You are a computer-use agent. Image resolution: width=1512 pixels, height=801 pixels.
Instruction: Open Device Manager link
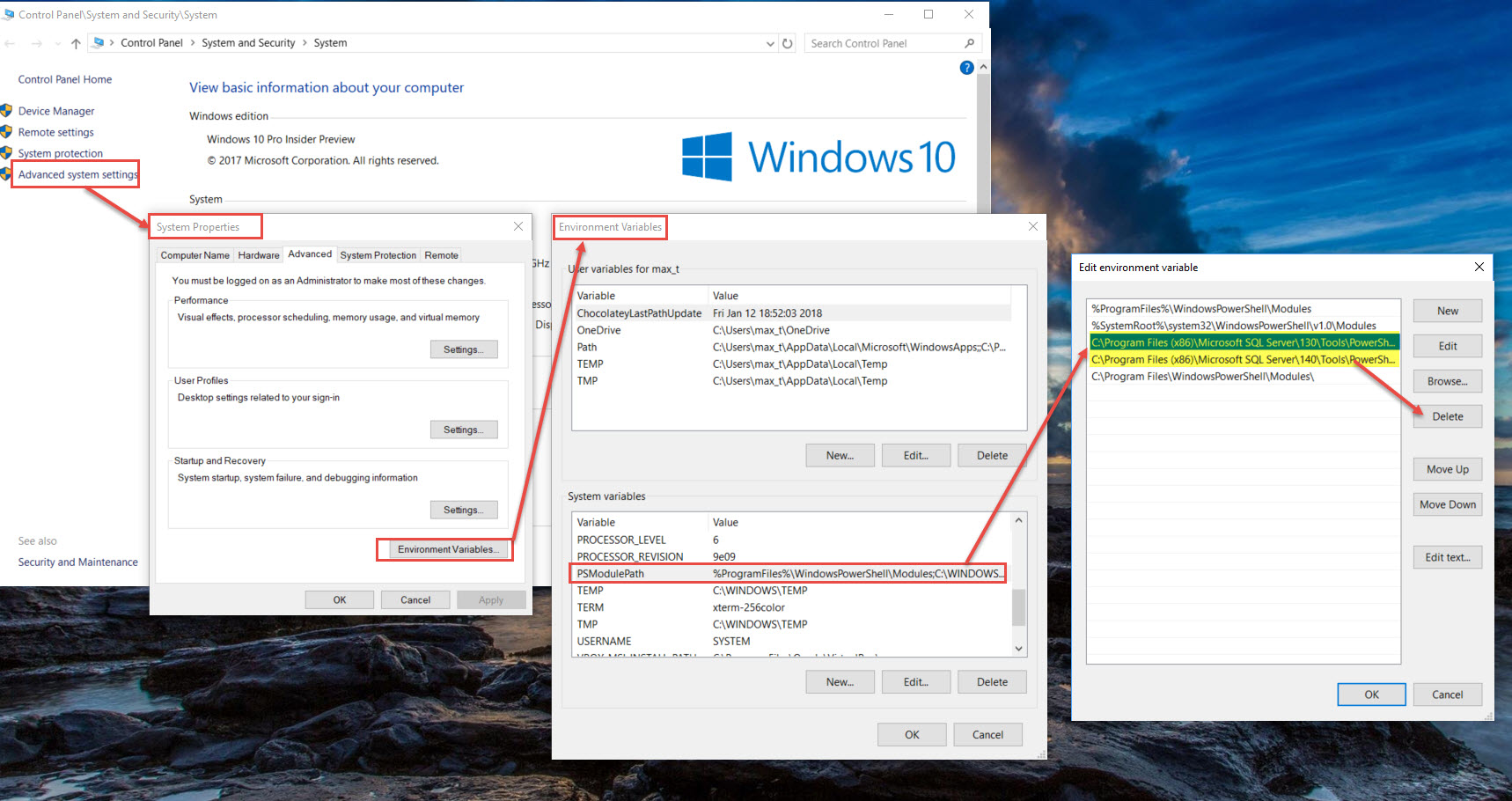coord(56,111)
